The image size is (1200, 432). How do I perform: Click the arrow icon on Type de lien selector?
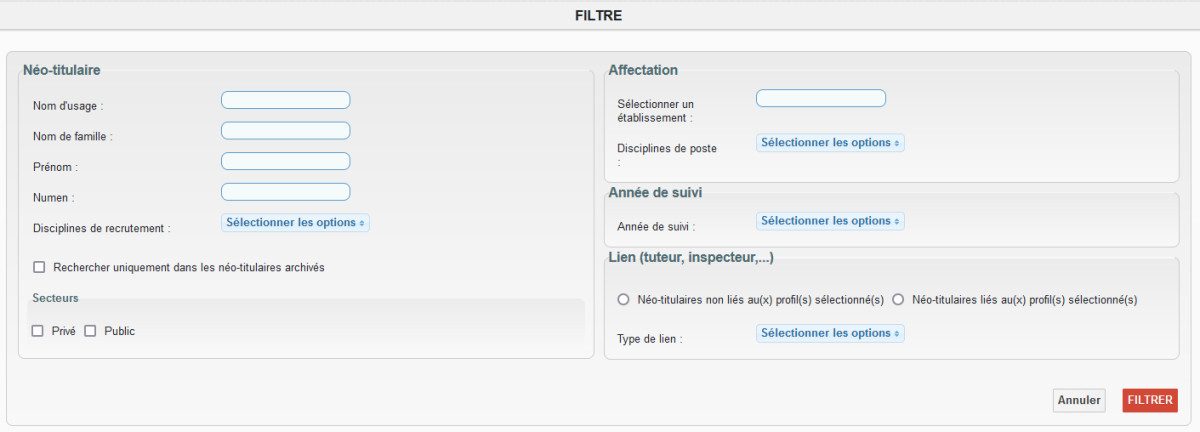tap(897, 333)
